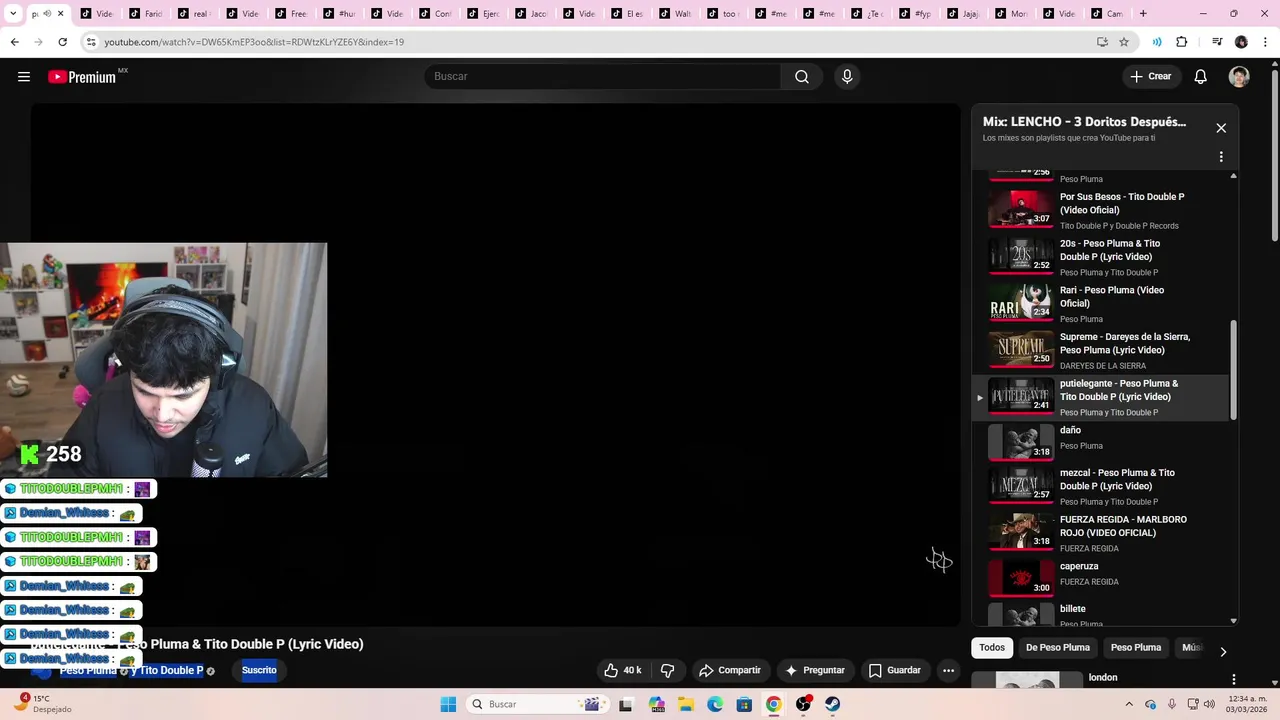Like the video with thumbs up
The image size is (1280, 720).
(x=622, y=670)
